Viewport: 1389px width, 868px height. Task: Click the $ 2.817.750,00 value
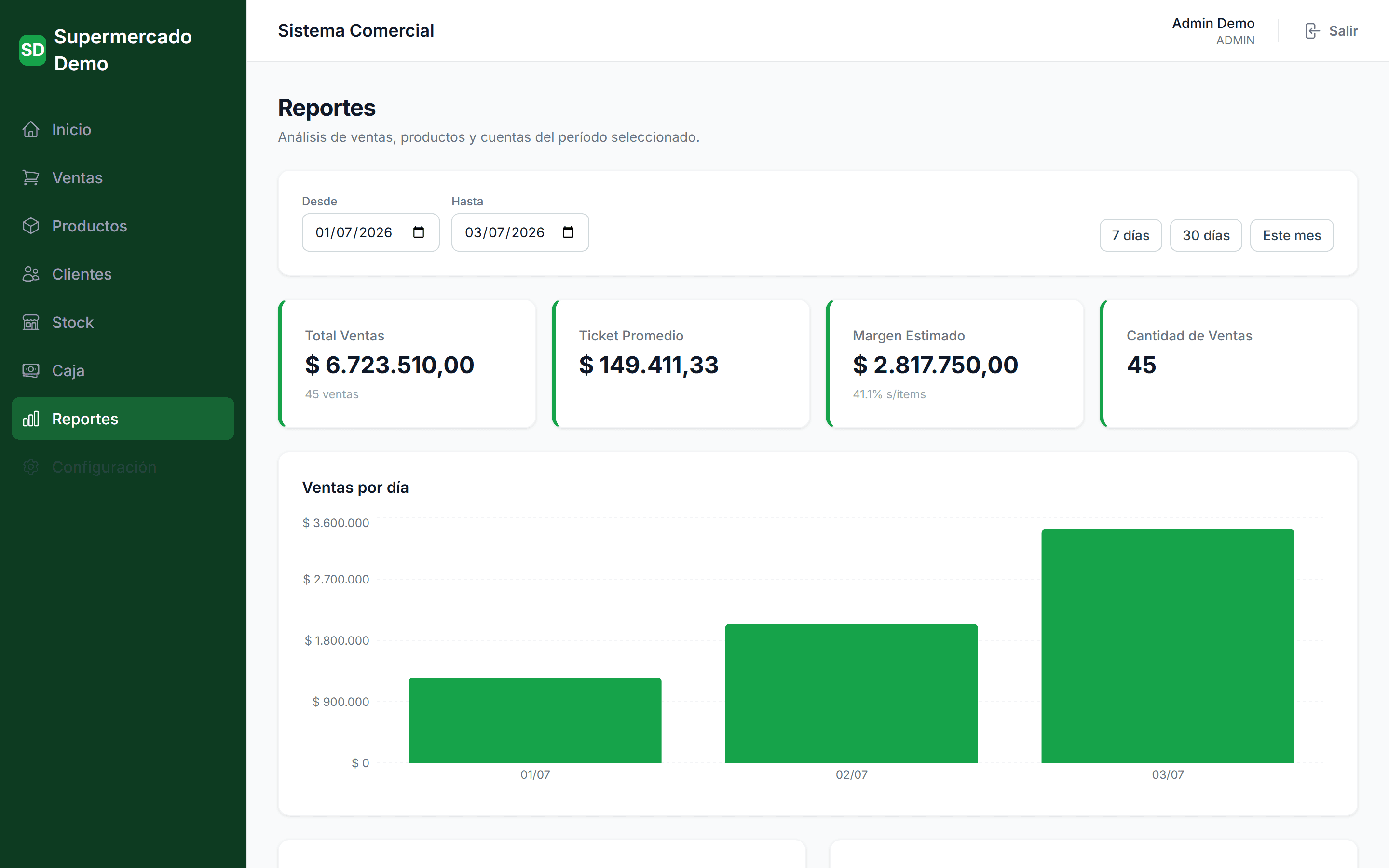pyautogui.click(x=936, y=365)
